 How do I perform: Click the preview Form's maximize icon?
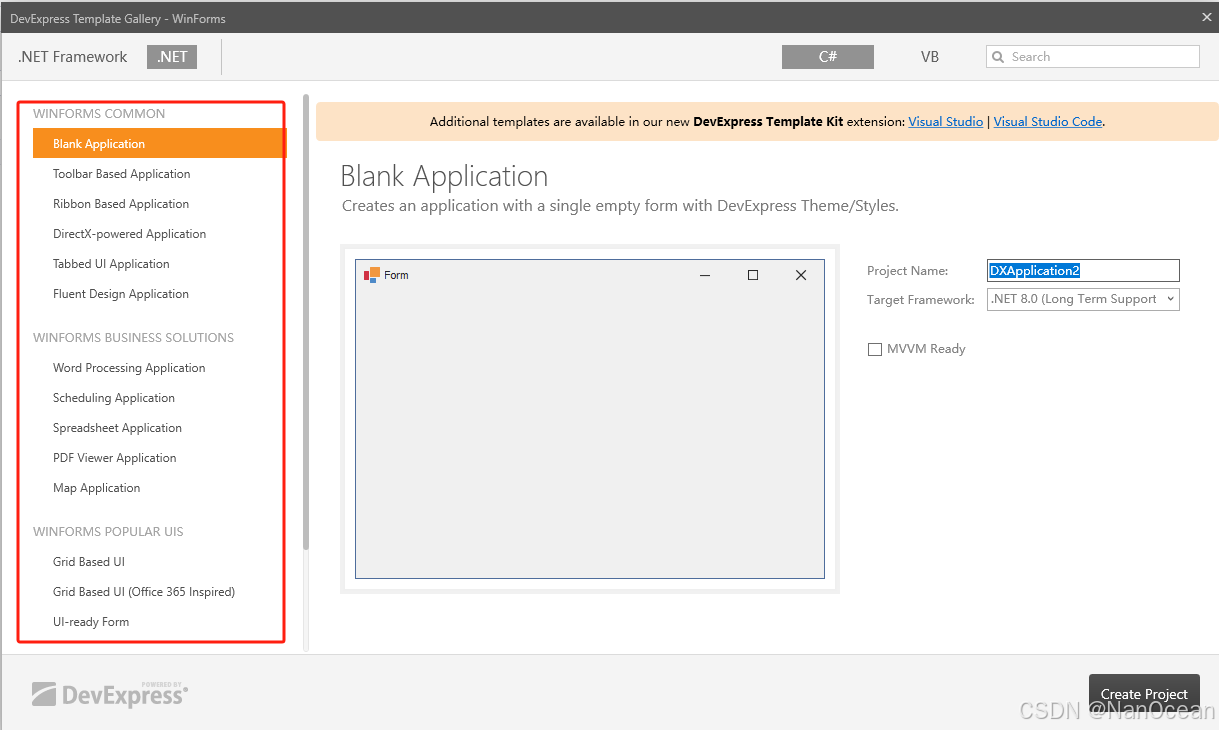[753, 275]
